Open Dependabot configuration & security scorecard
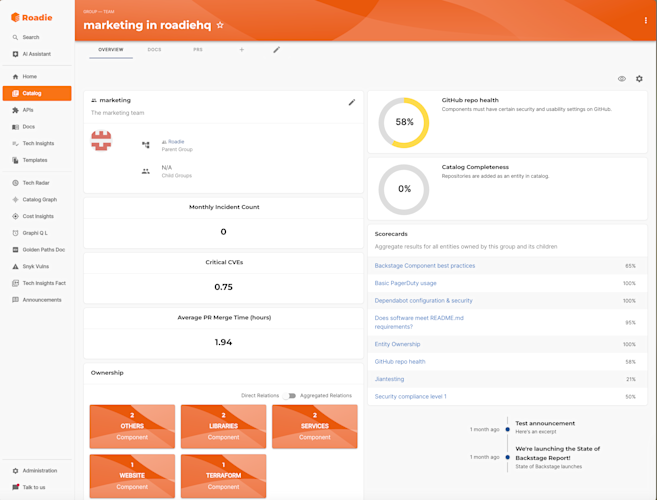The image size is (657, 500). point(424,301)
